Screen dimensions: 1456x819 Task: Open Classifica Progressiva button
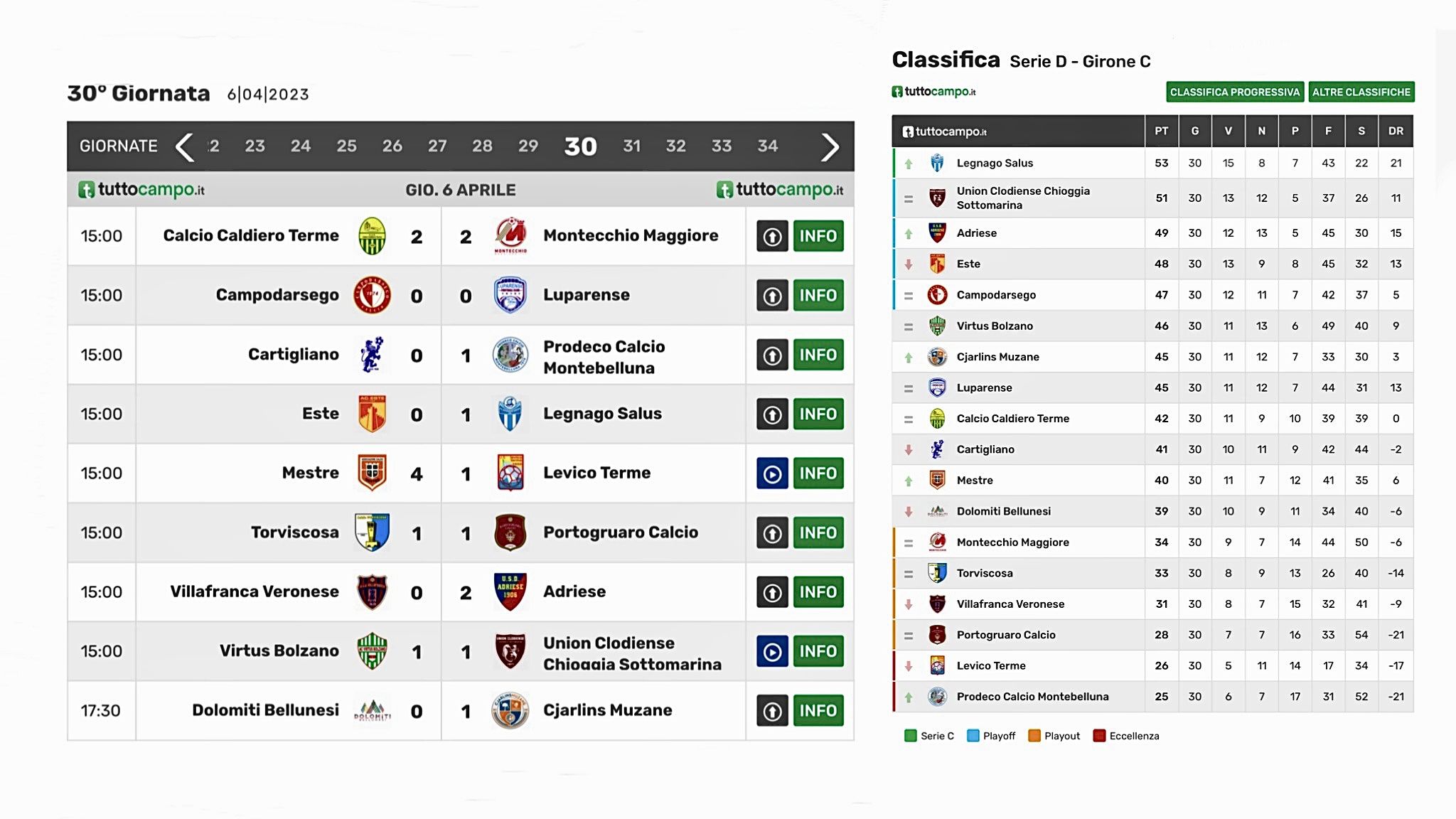pos(1235,92)
